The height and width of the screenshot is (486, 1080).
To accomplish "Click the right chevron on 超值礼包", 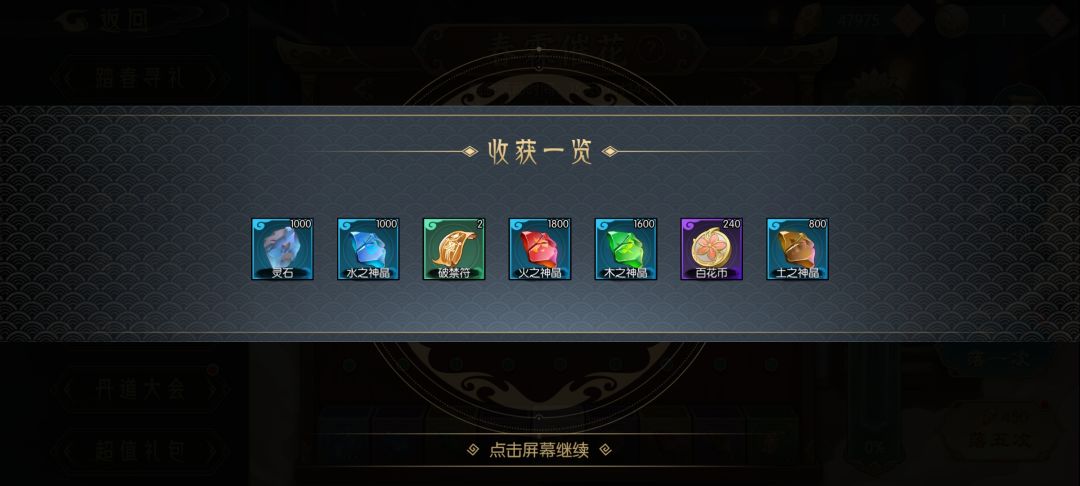I will click(x=212, y=451).
